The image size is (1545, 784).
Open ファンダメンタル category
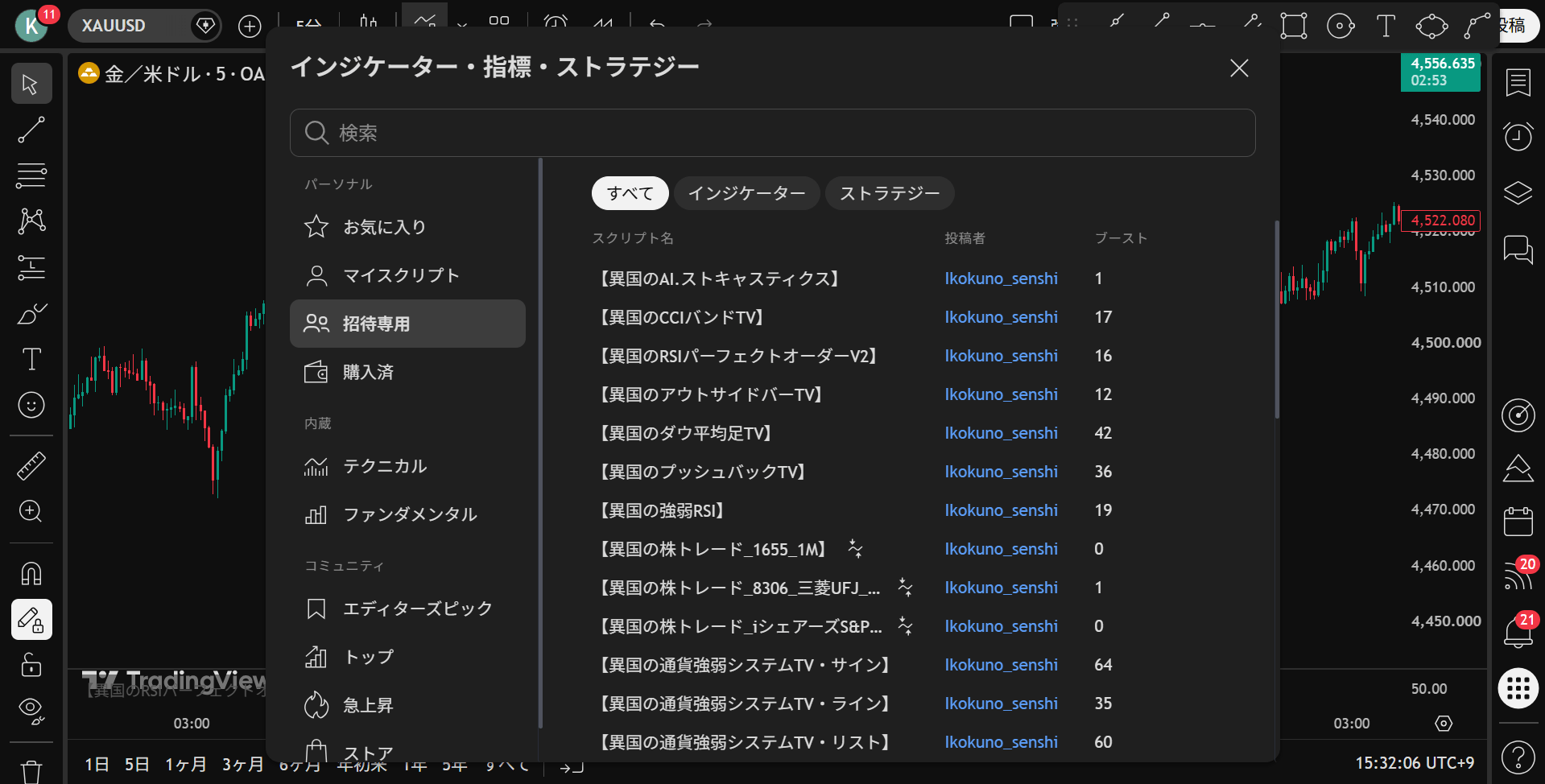pos(407,514)
